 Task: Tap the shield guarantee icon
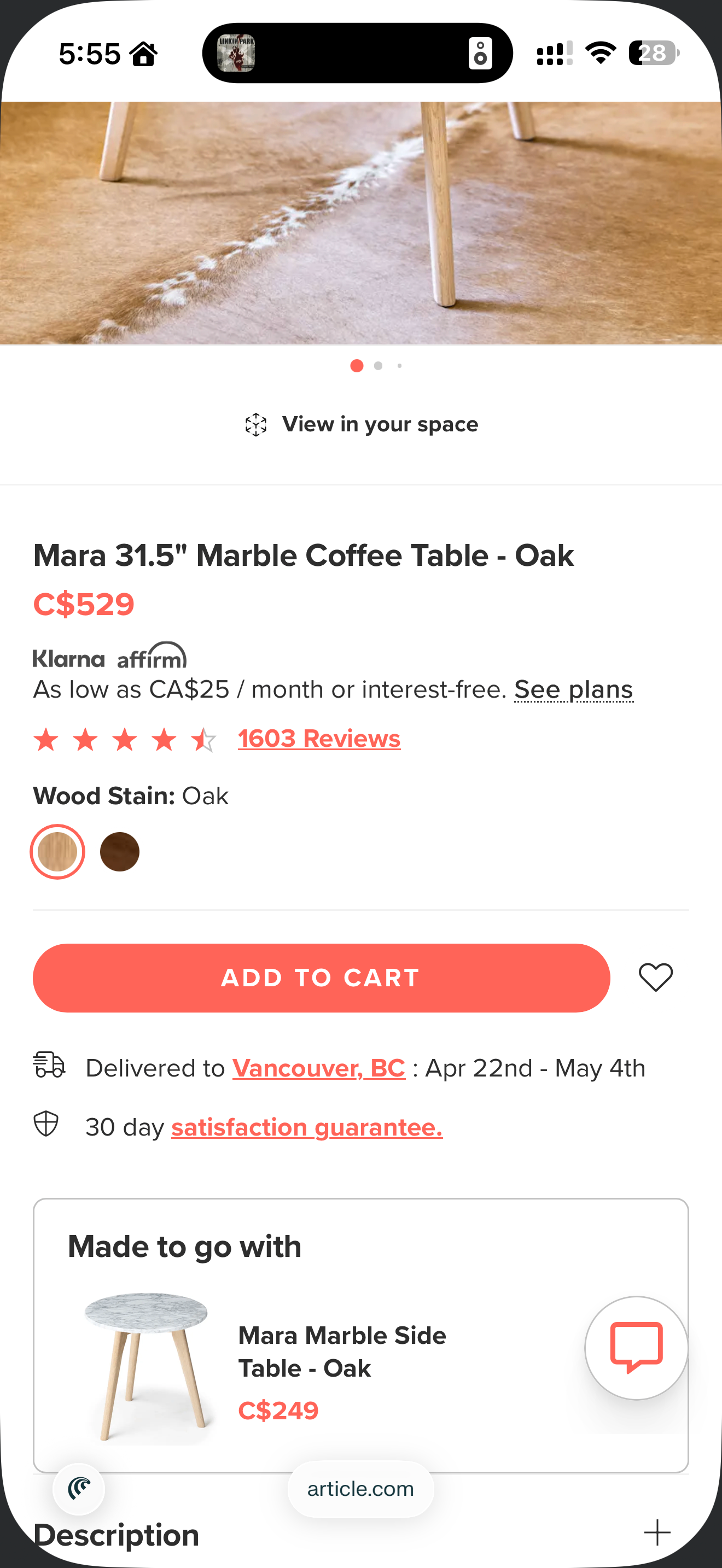coord(46,1124)
